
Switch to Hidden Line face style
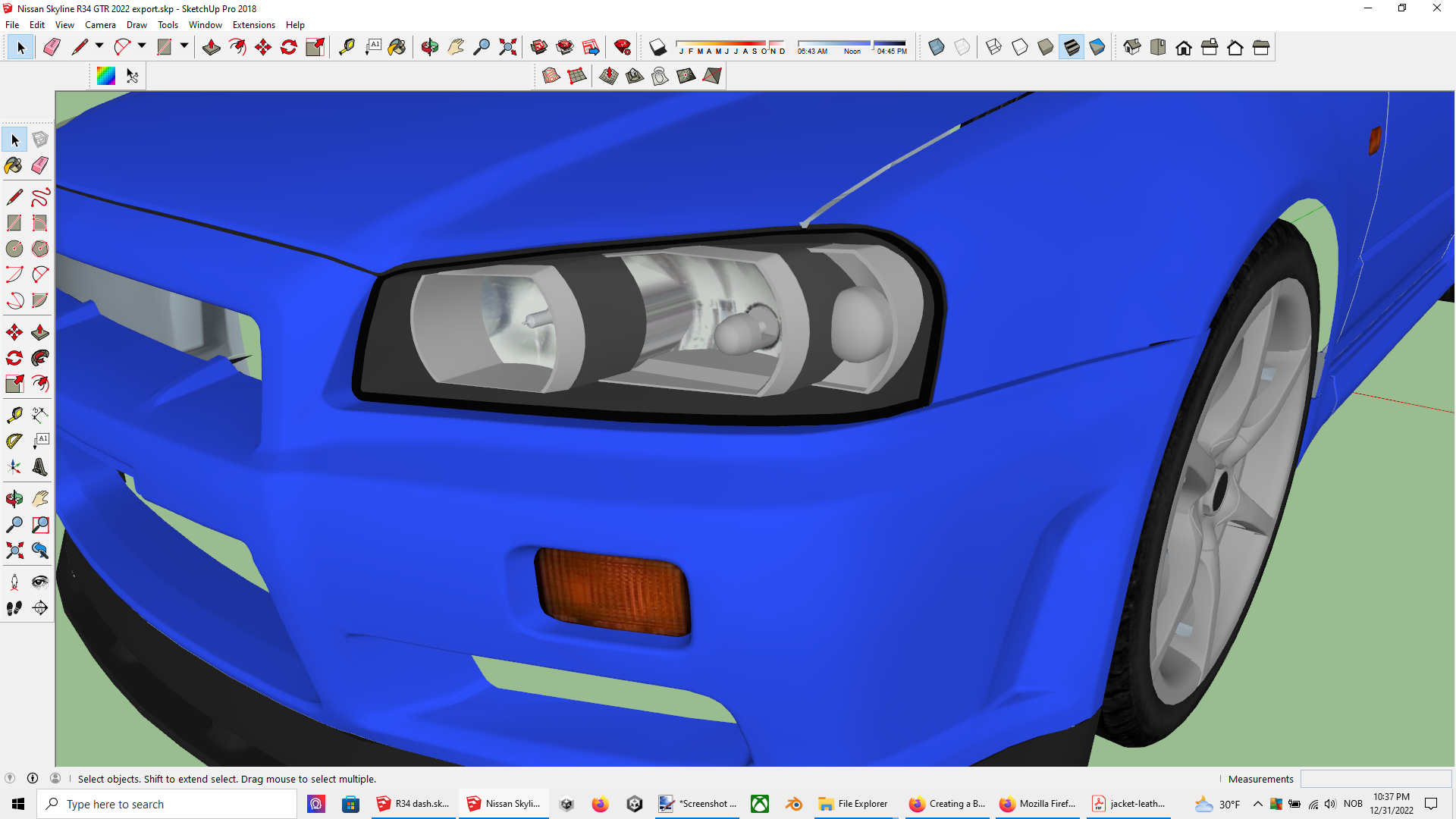[x=1020, y=47]
